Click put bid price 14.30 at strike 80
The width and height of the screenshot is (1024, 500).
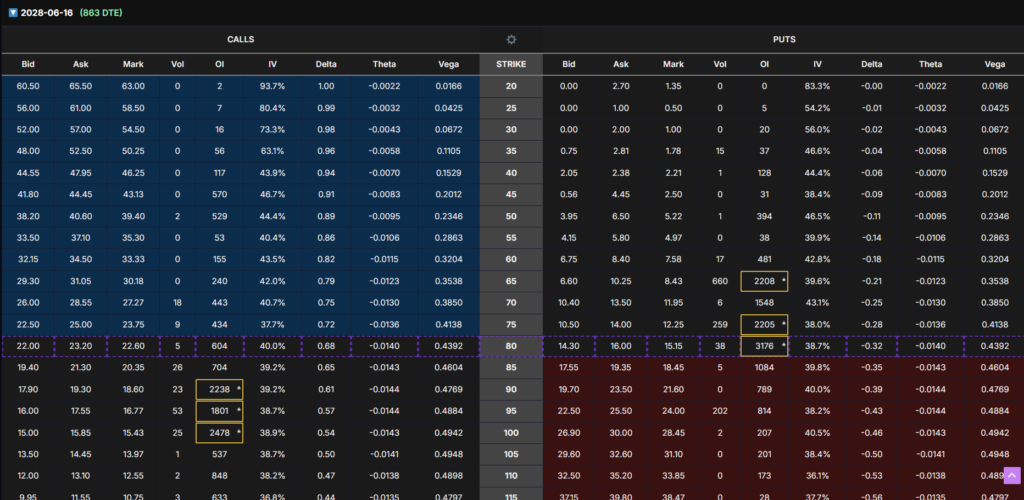[569, 346]
